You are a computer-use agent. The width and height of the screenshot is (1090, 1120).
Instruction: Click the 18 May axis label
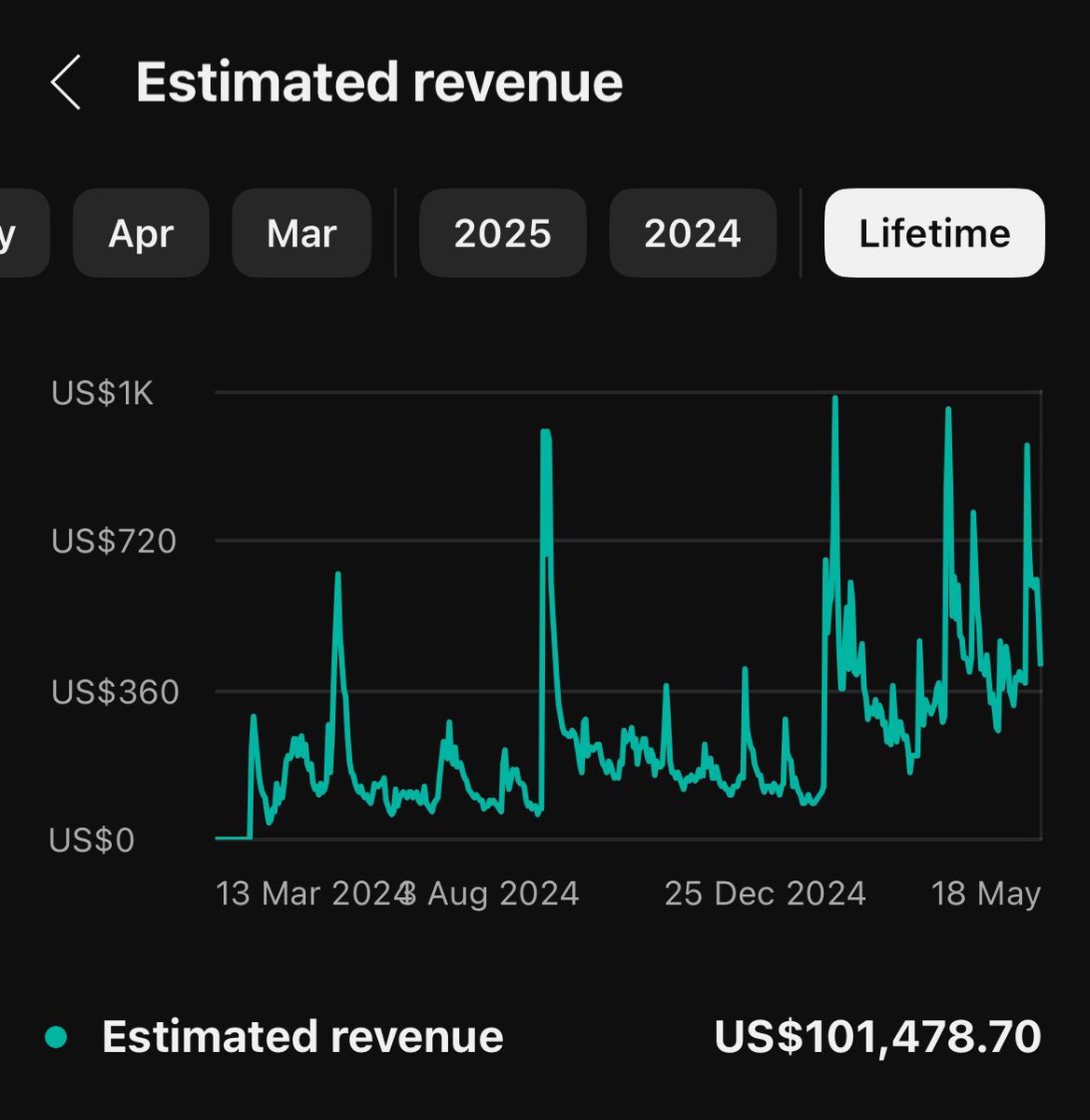coord(984,894)
